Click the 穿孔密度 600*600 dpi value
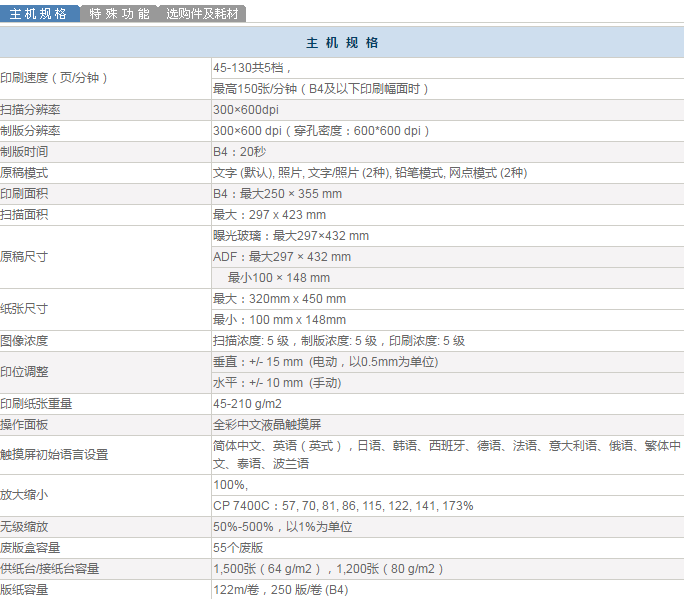The height and width of the screenshot is (599, 684). 321,131
